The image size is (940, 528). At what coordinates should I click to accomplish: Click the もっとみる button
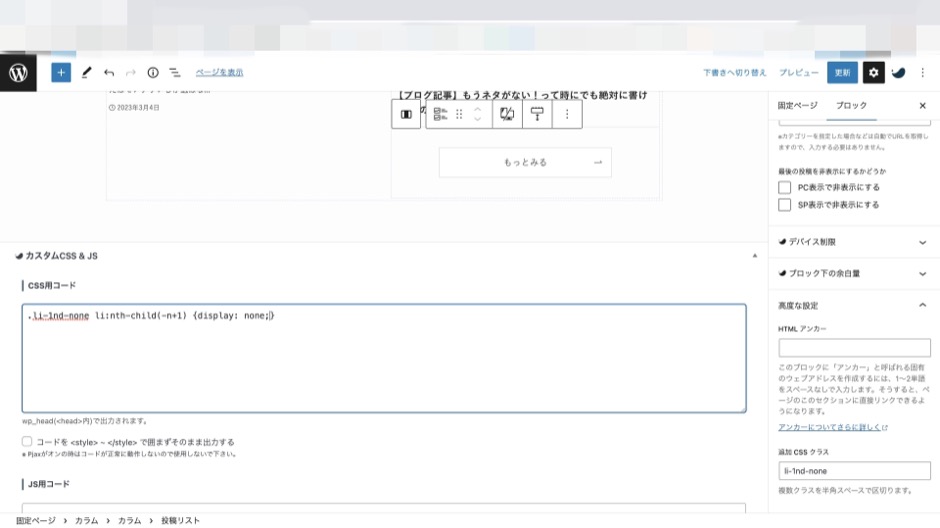(x=525, y=162)
